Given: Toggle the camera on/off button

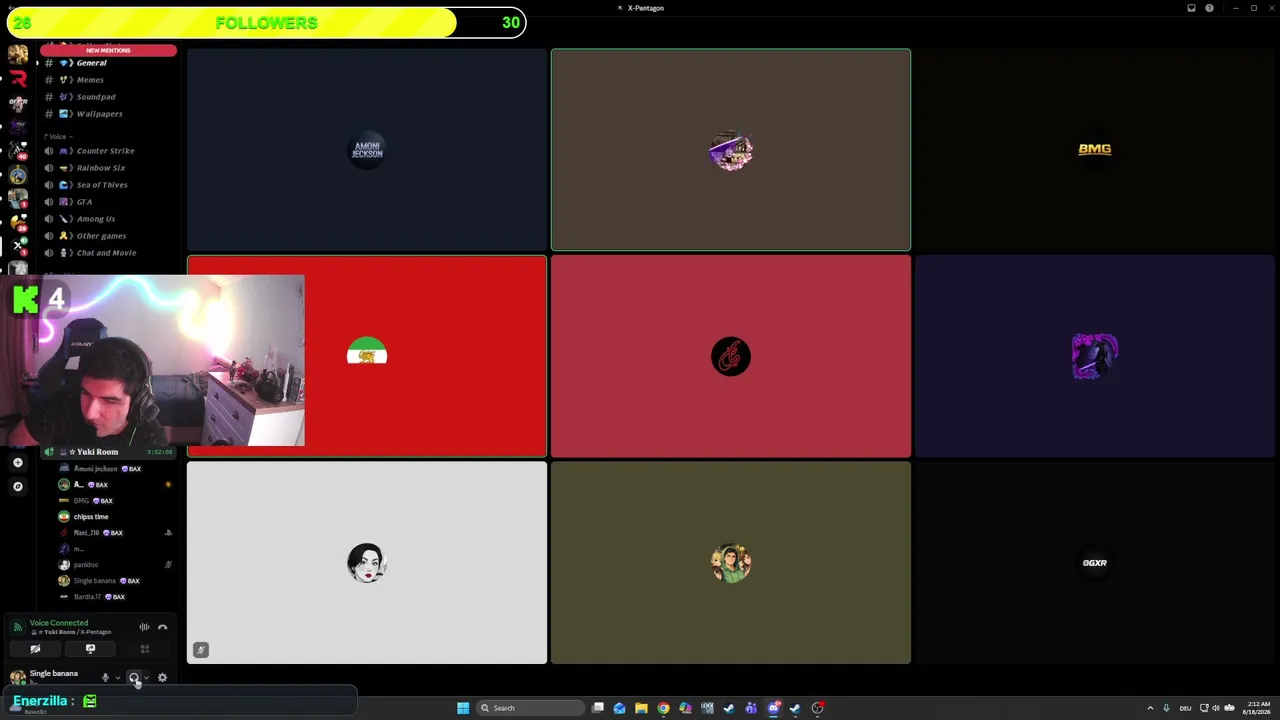Looking at the screenshot, I should [x=35, y=649].
